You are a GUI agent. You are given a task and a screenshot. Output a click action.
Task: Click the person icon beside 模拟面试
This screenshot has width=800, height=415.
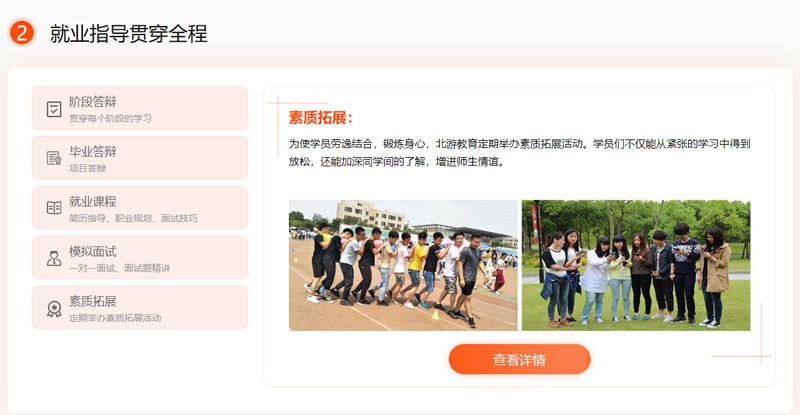[x=54, y=258]
